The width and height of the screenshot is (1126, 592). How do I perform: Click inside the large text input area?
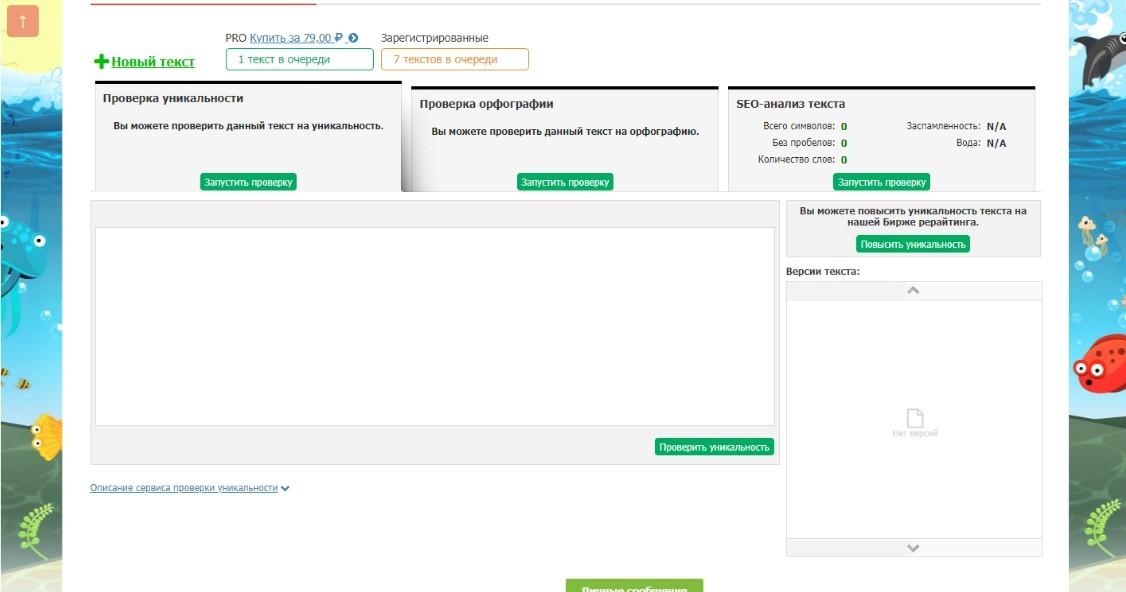[434, 326]
